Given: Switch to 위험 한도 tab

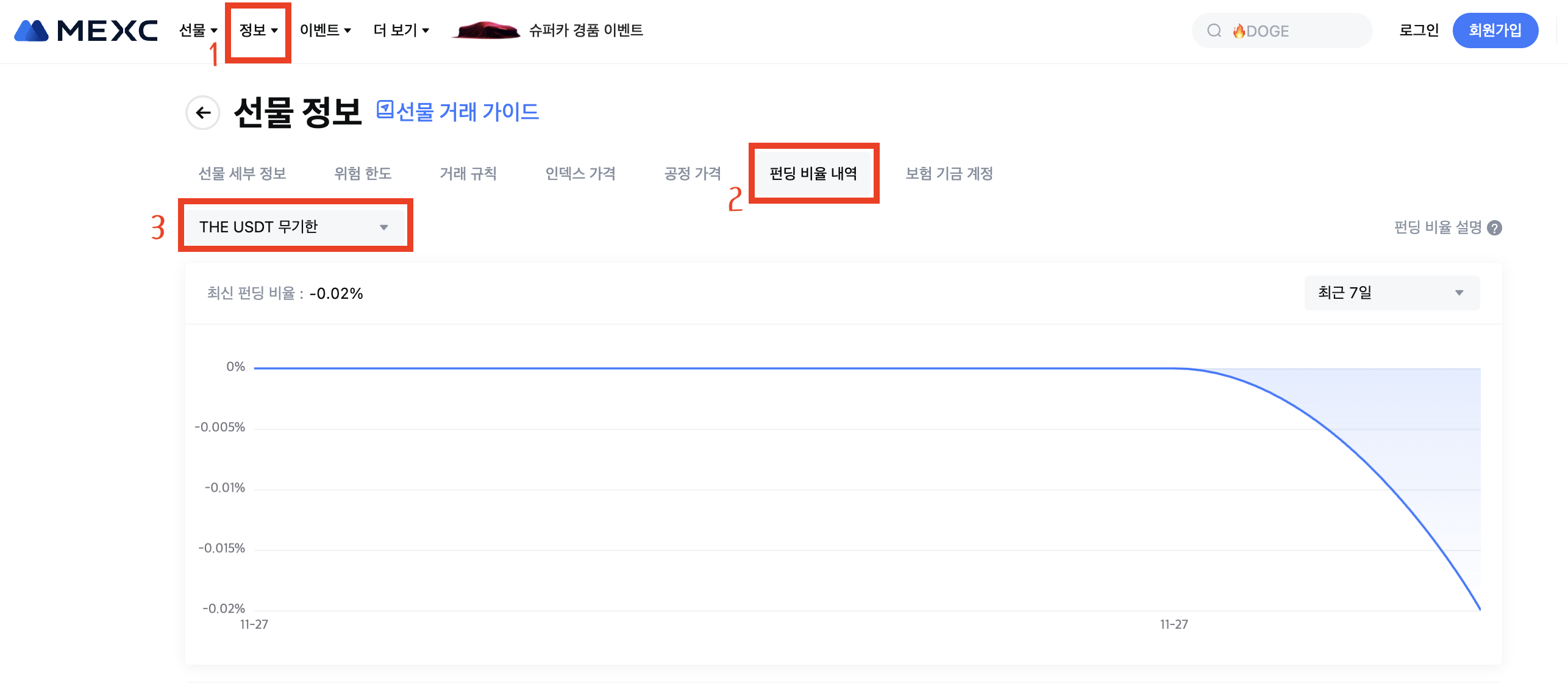Looking at the screenshot, I should (363, 174).
